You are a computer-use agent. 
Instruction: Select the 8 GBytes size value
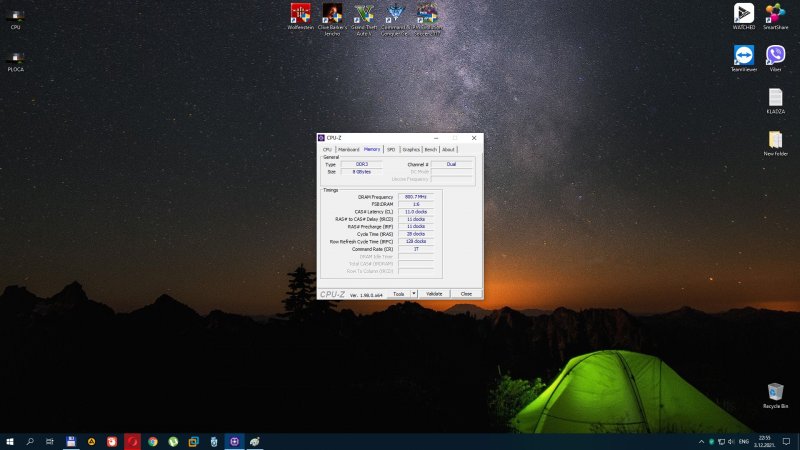pos(361,172)
